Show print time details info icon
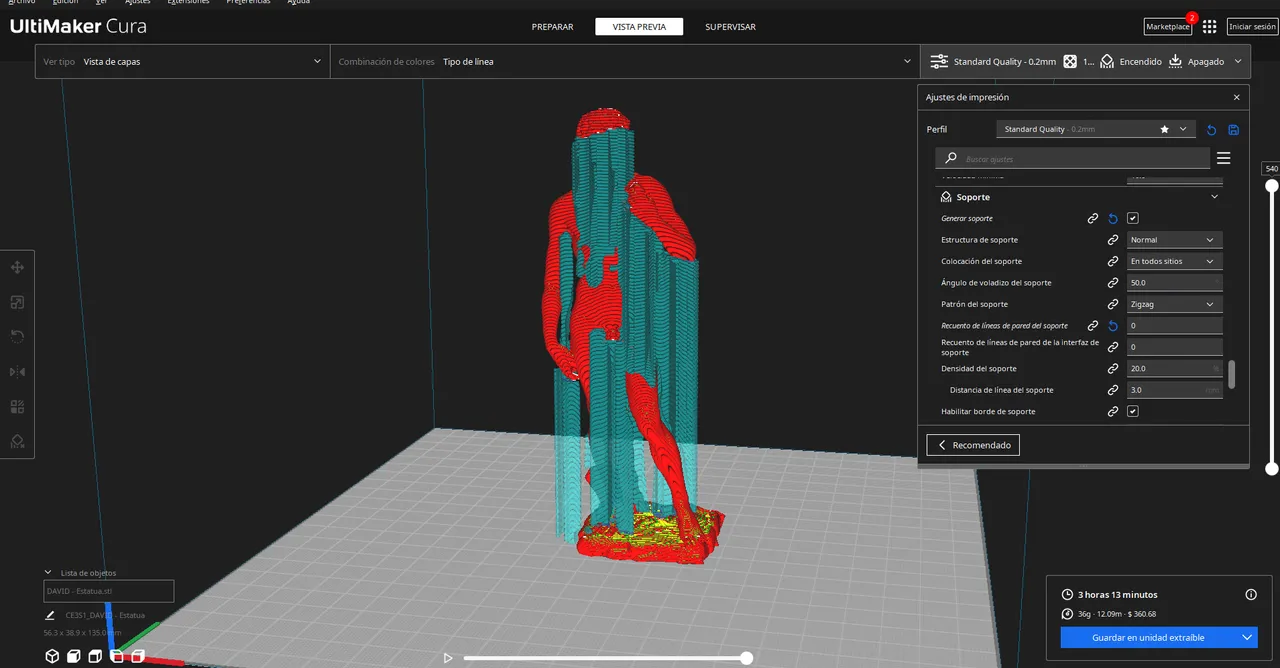Viewport: 1280px width, 668px height. (1251, 594)
